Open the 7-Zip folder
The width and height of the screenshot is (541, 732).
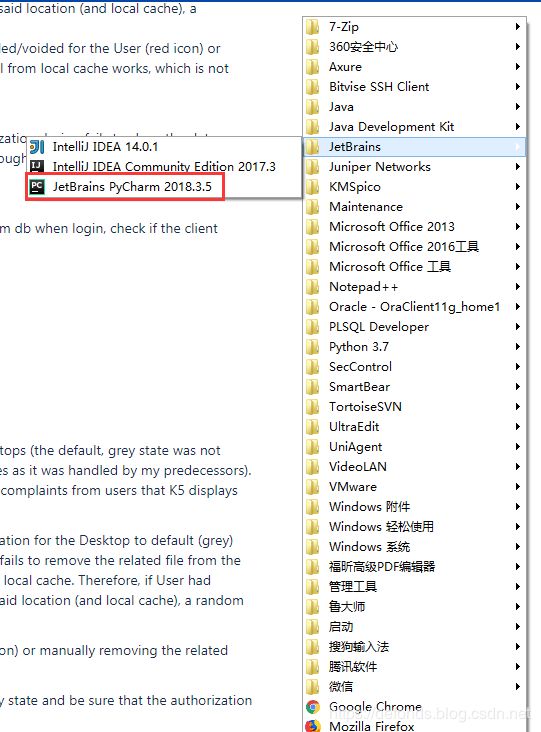pyautogui.click(x=415, y=27)
